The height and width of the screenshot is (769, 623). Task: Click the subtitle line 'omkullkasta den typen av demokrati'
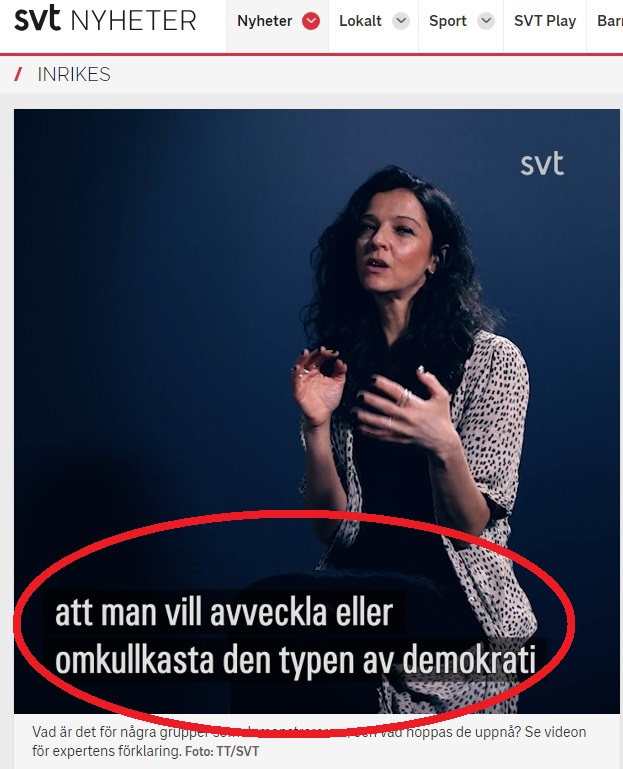[295, 660]
